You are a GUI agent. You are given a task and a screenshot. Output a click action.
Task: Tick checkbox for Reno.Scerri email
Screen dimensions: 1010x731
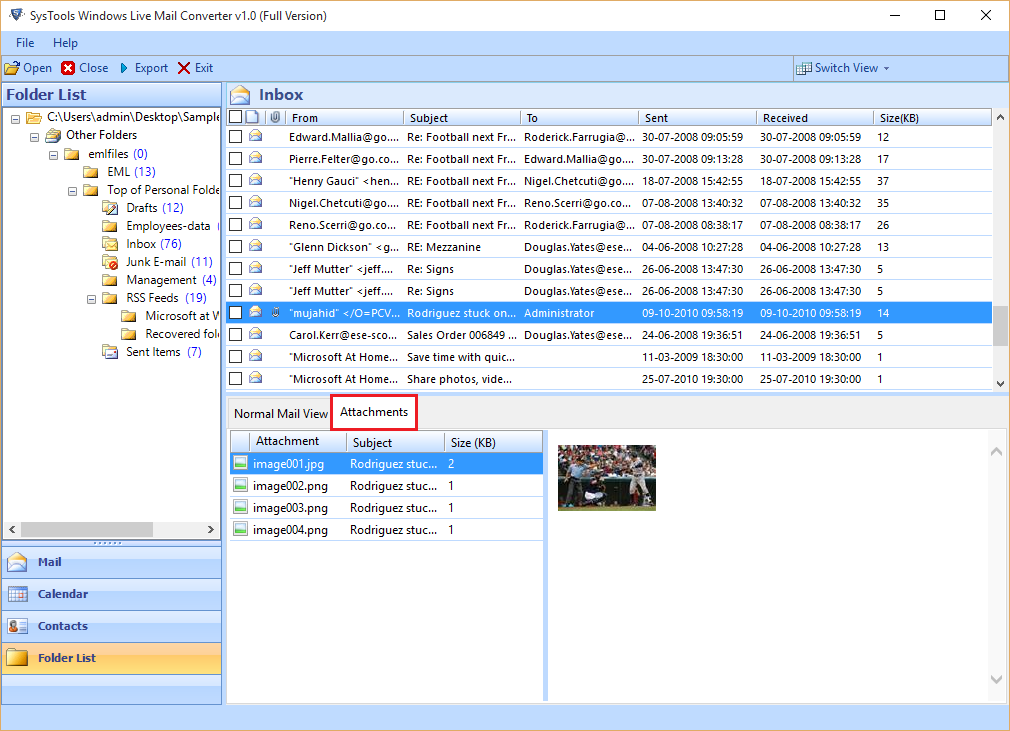coord(236,224)
